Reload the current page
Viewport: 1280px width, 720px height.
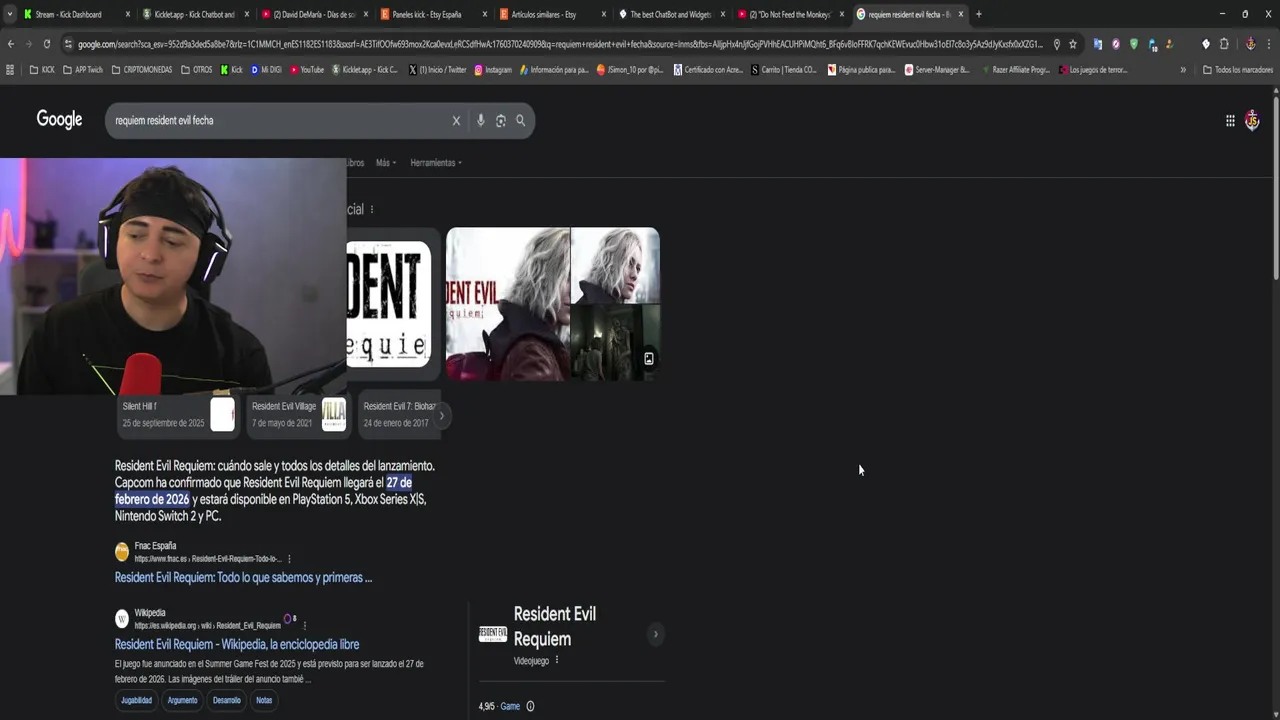47,44
